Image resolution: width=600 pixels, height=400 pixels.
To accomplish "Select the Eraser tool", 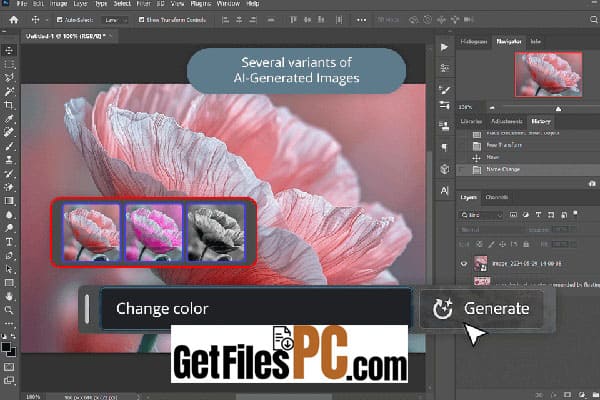I will (9, 187).
